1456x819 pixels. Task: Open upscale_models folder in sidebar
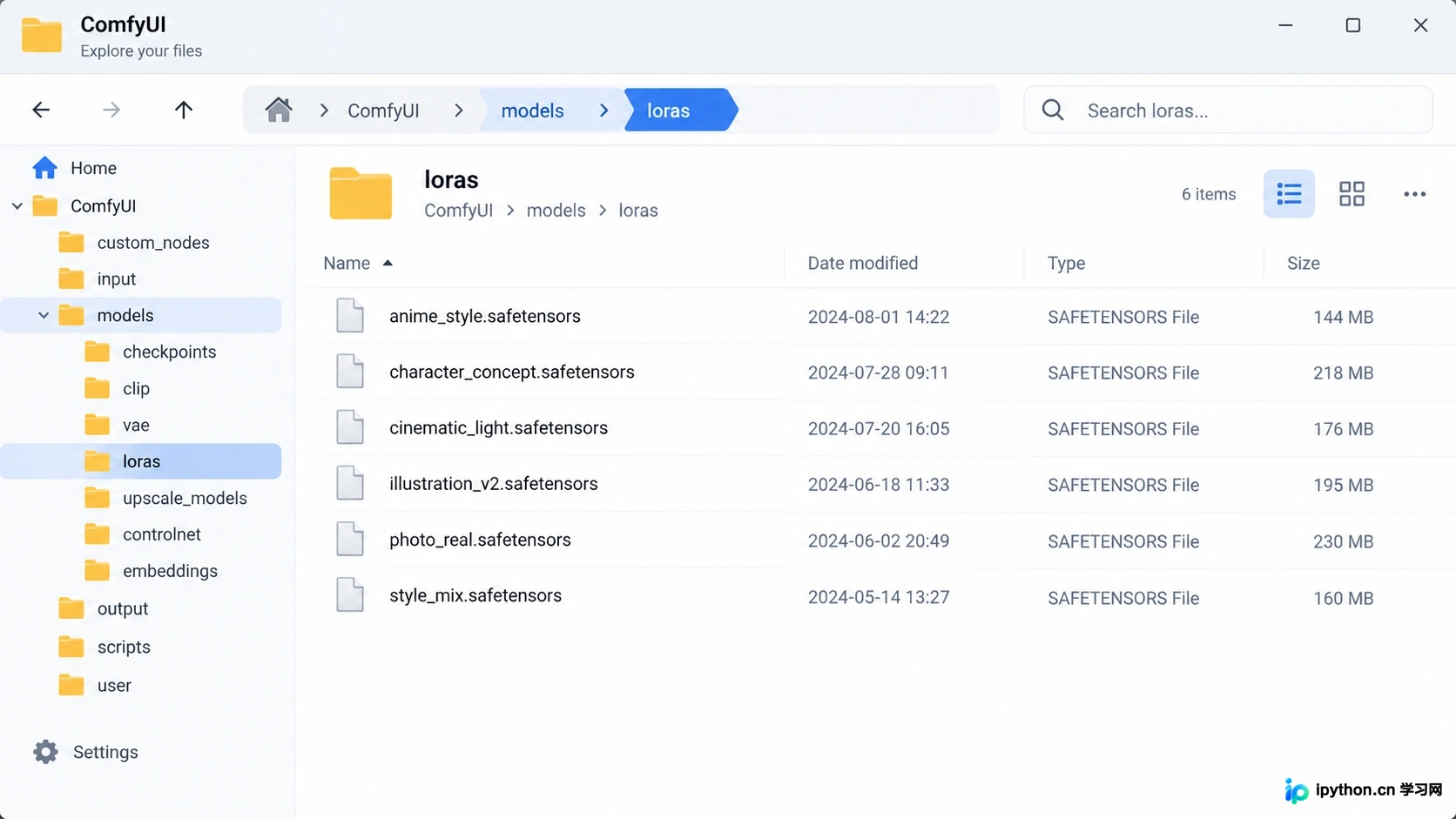tap(185, 498)
